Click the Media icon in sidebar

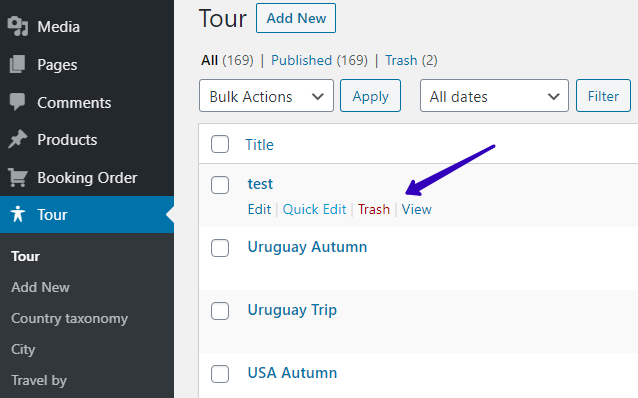click(x=18, y=26)
